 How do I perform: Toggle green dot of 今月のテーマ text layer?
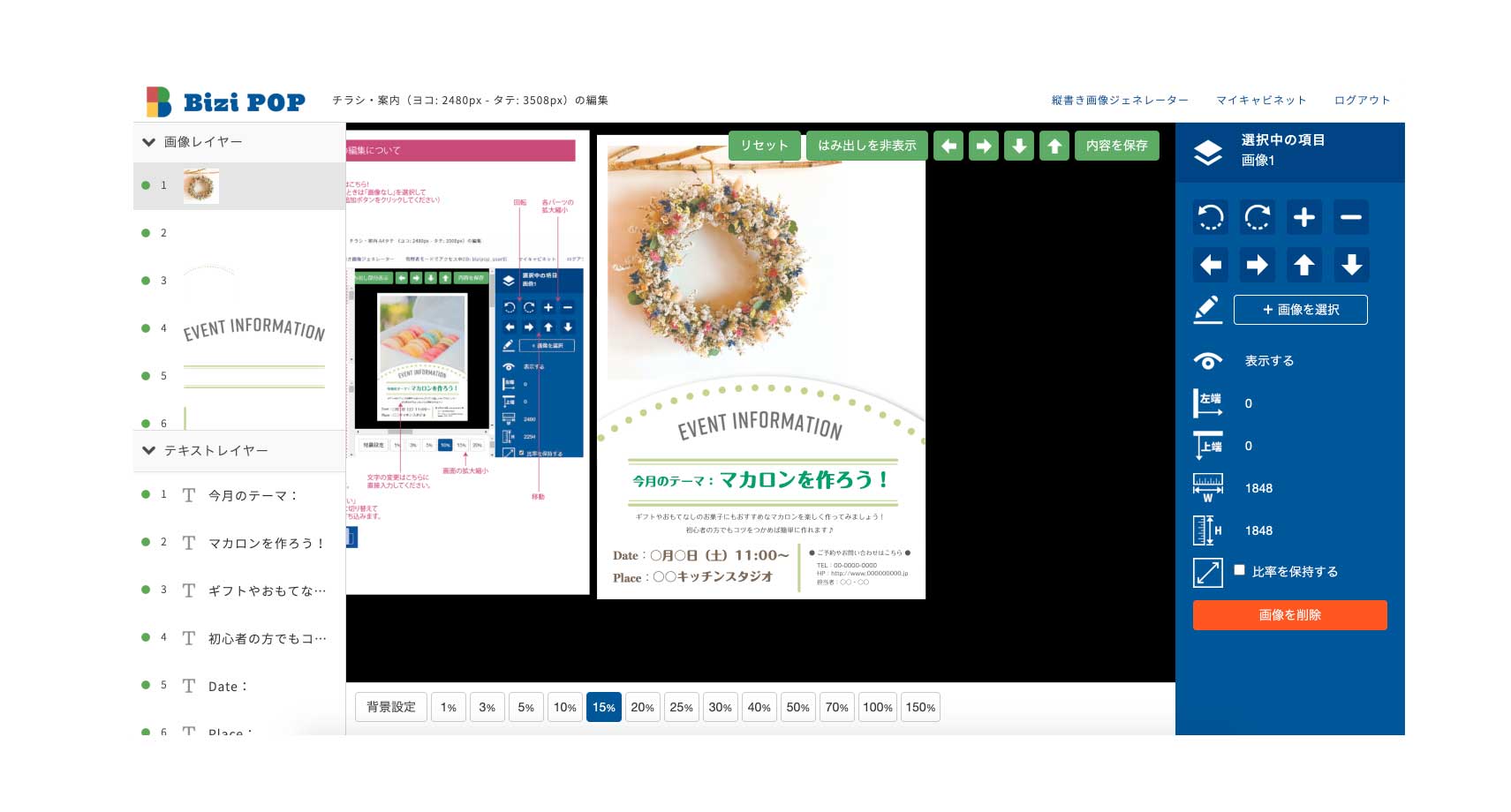click(146, 494)
